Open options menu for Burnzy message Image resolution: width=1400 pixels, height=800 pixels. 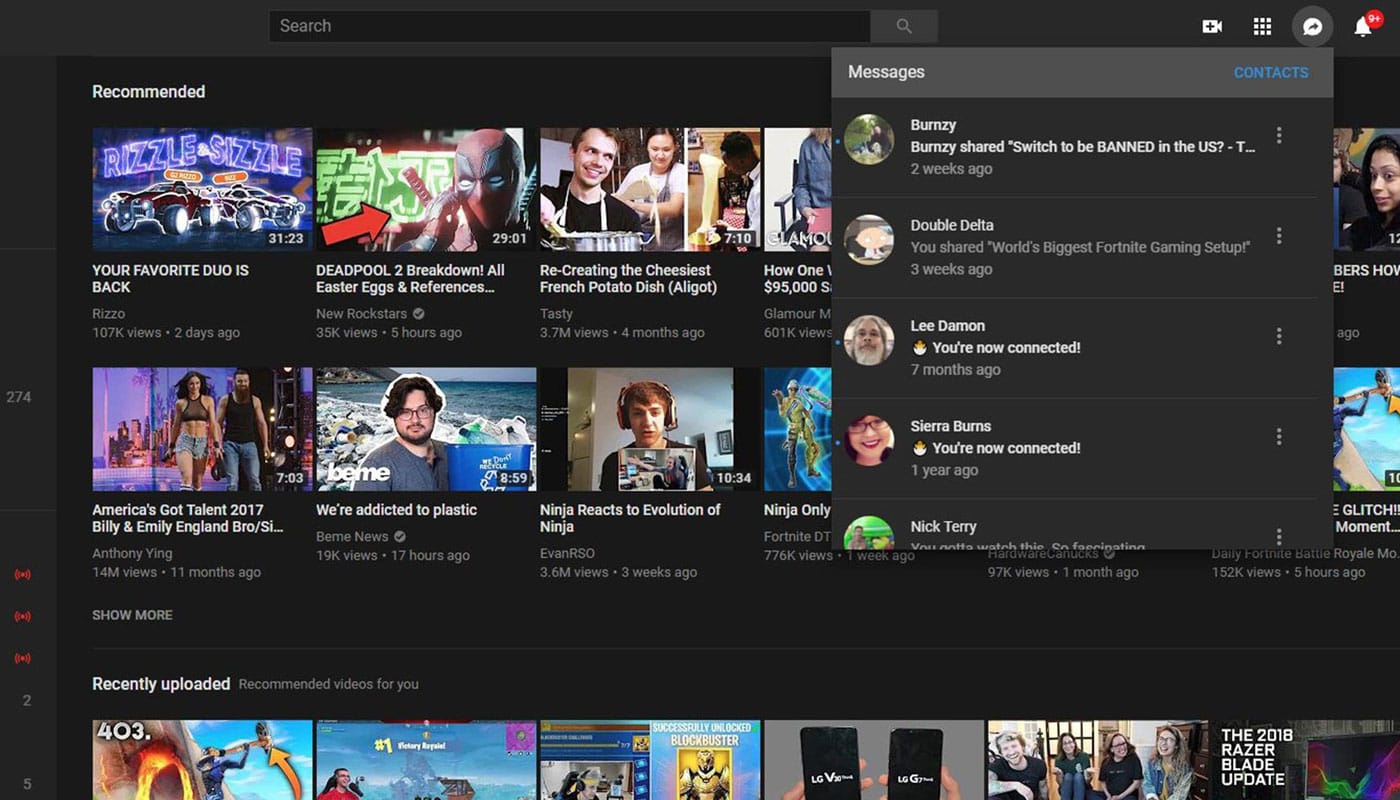tap(1279, 136)
